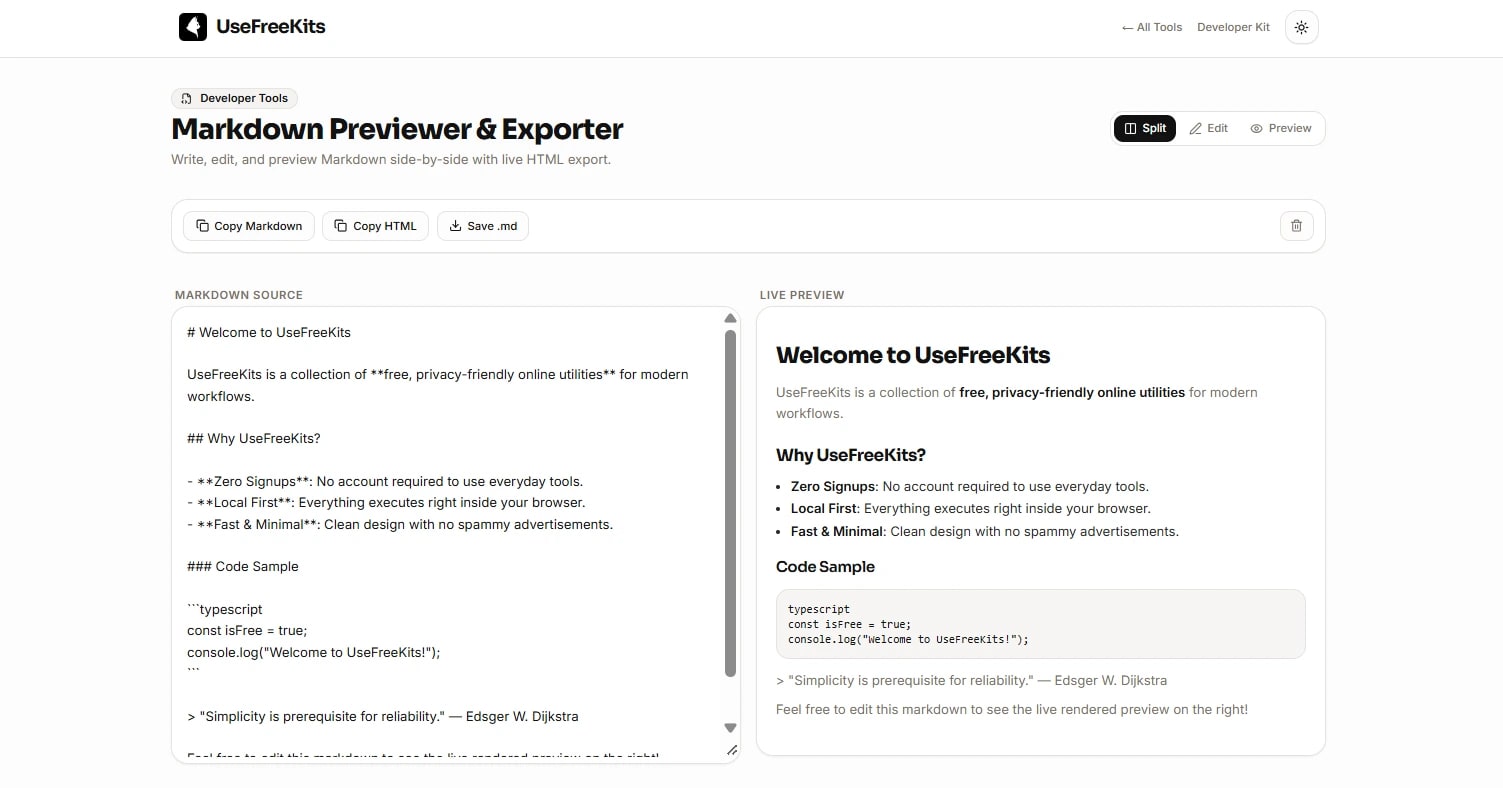The image size is (1503, 788).
Task: Click 'Zero Signups' bullet in preview
Action: 970,486
